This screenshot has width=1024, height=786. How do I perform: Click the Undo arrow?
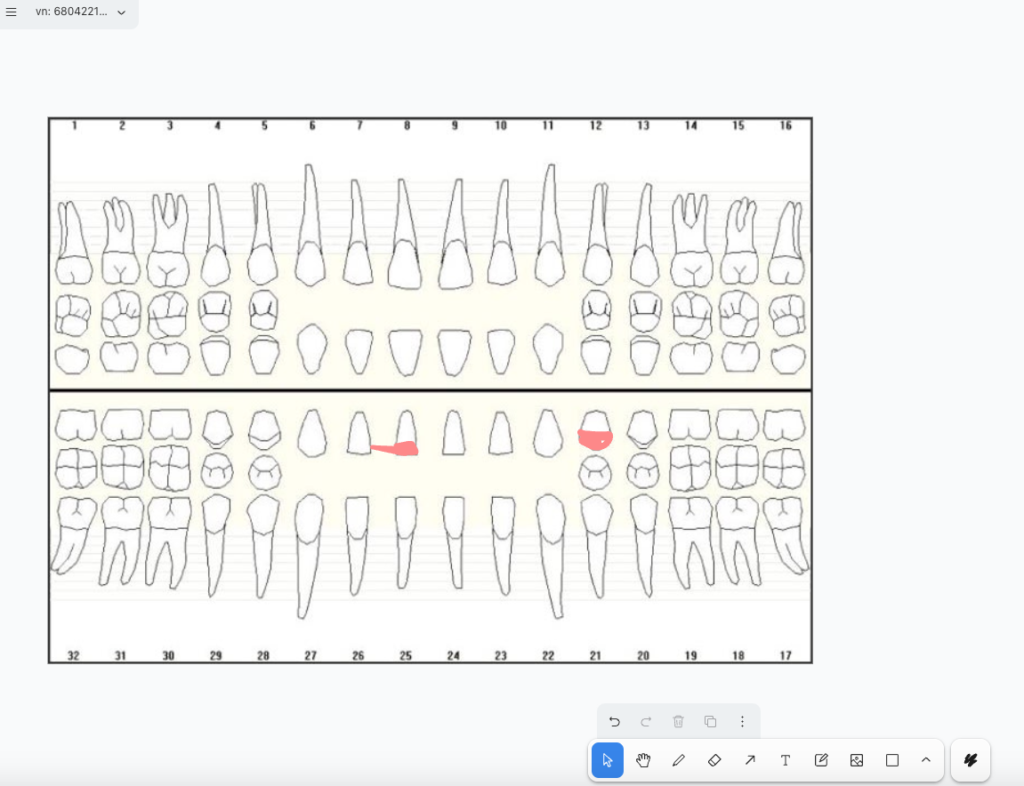(614, 722)
